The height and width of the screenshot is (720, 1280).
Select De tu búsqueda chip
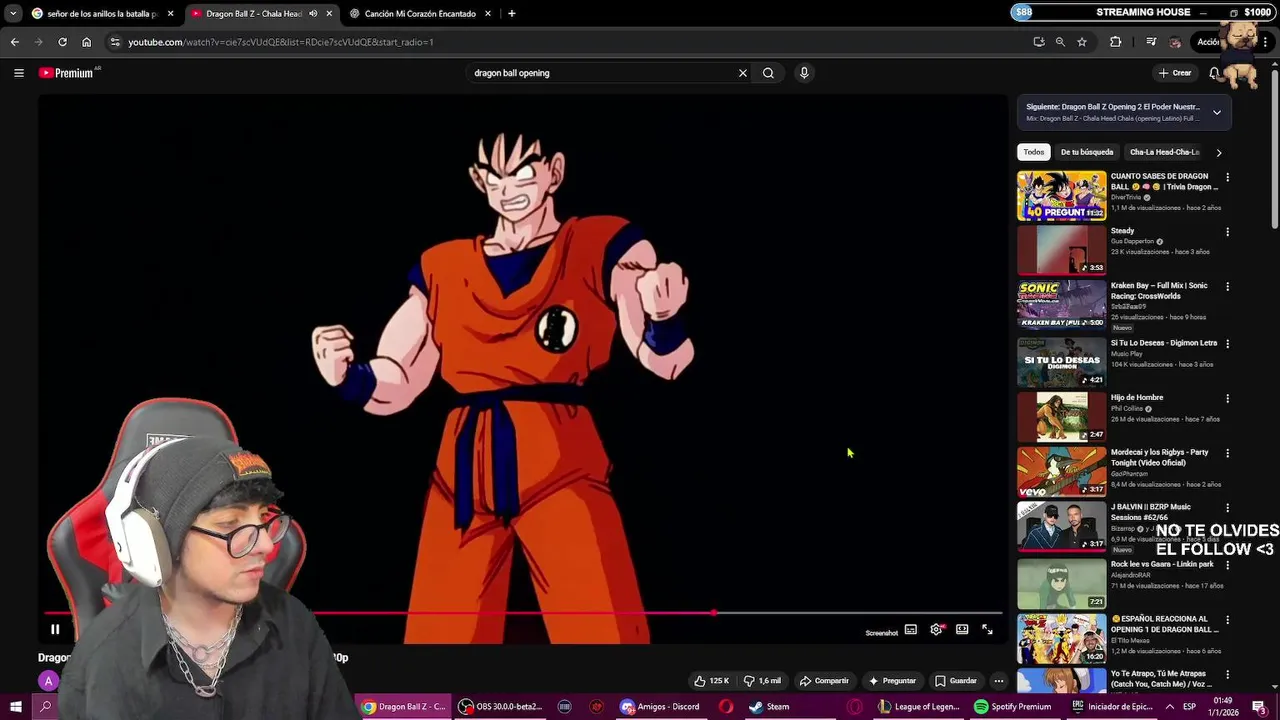tap(1087, 152)
